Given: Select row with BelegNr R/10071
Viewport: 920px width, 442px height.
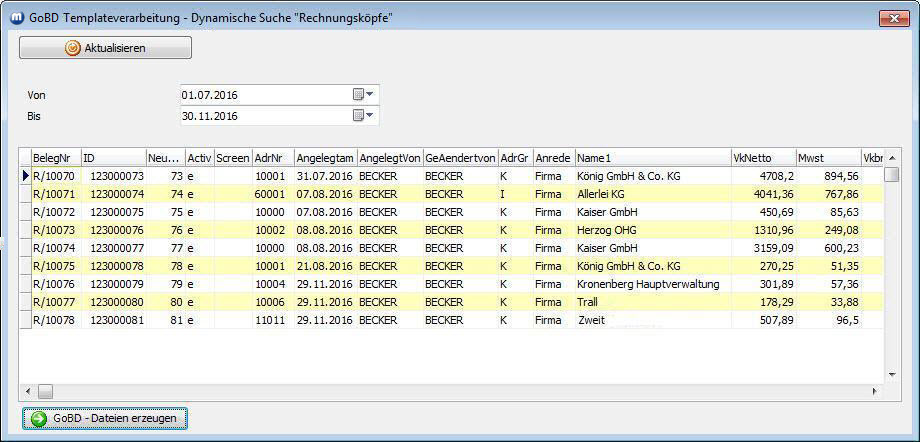Looking at the screenshot, I should point(54,194).
